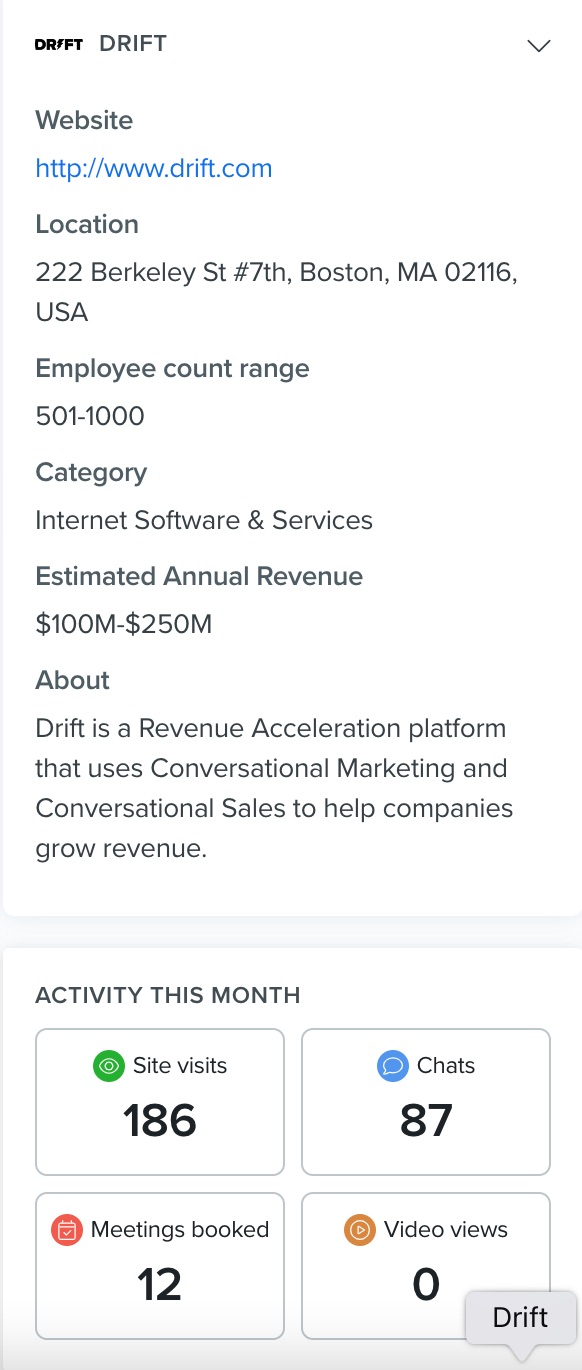Screen dimensions: 582x1370
Task: Click the Video views card
Action: tap(425, 1266)
